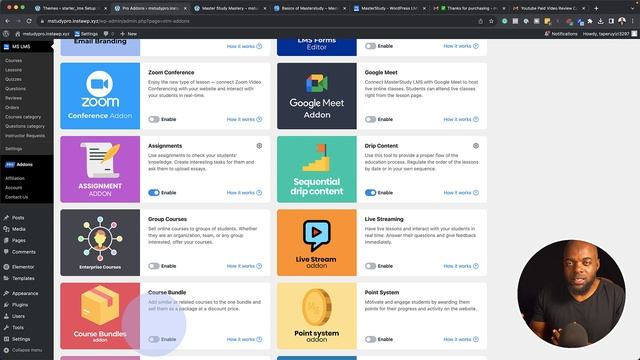The image size is (640, 360).
Task: Click New in the admin bar
Action: (x=129, y=34)
